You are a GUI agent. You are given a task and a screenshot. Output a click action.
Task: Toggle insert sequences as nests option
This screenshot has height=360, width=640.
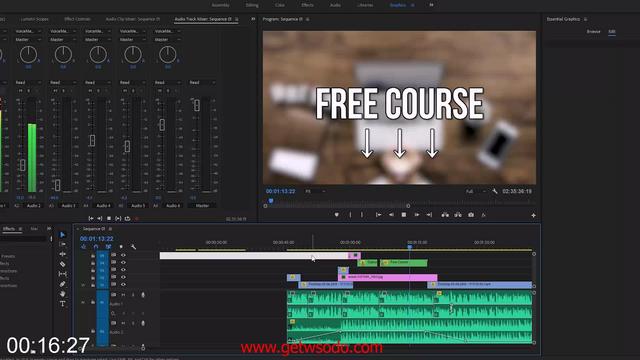tap(83, 247)
